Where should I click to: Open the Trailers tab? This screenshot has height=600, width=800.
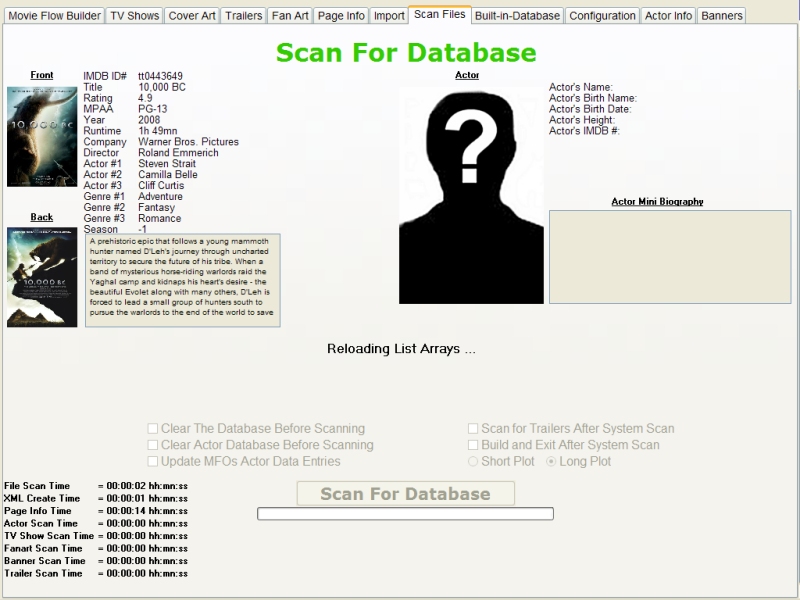tap(243, 16)
